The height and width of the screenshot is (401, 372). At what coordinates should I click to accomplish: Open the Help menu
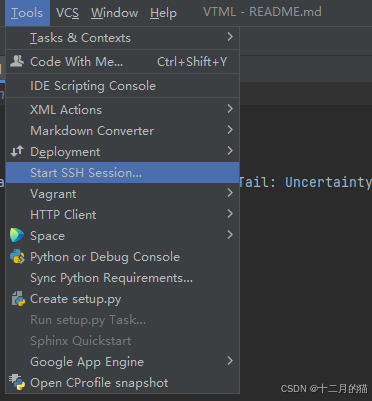tap(163, 13)
